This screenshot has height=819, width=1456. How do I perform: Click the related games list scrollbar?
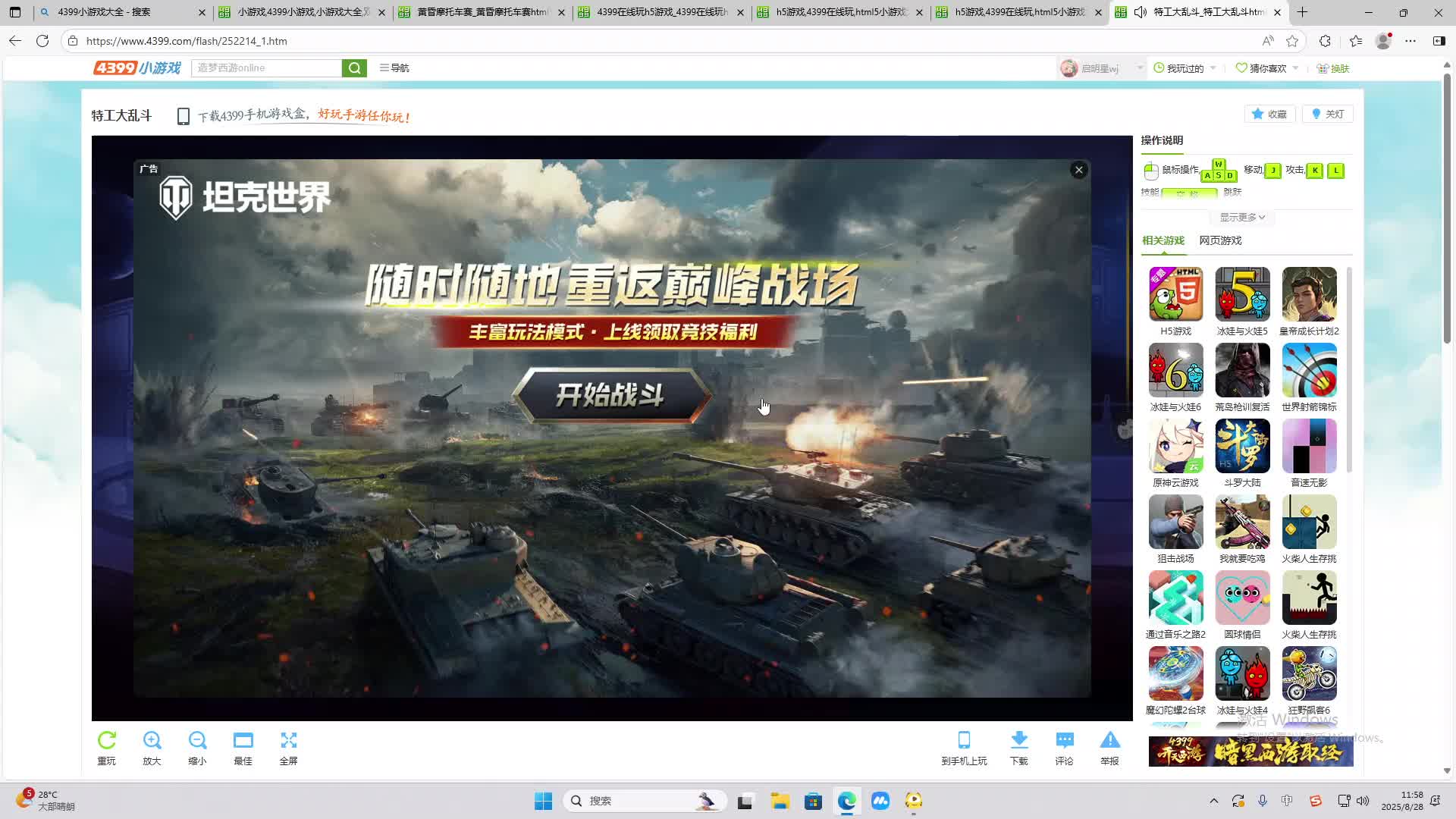click(1349, 369)
